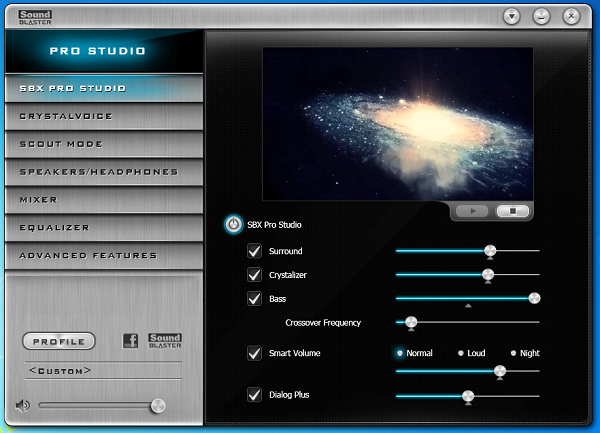Toggle the SBX Pro Studio power button
600x433 pixels.
[x=233, y=225]
